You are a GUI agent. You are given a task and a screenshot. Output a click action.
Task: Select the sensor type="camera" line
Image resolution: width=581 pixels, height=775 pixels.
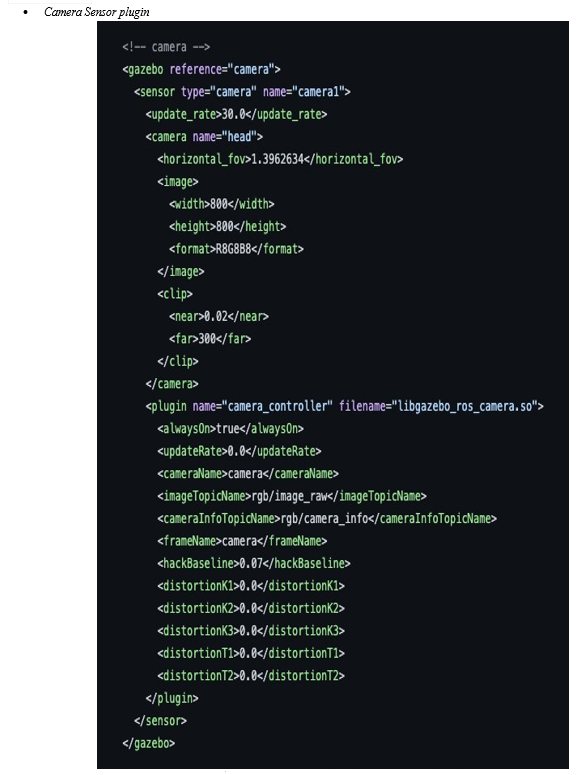pyautogui.click(x=242, y=92)
